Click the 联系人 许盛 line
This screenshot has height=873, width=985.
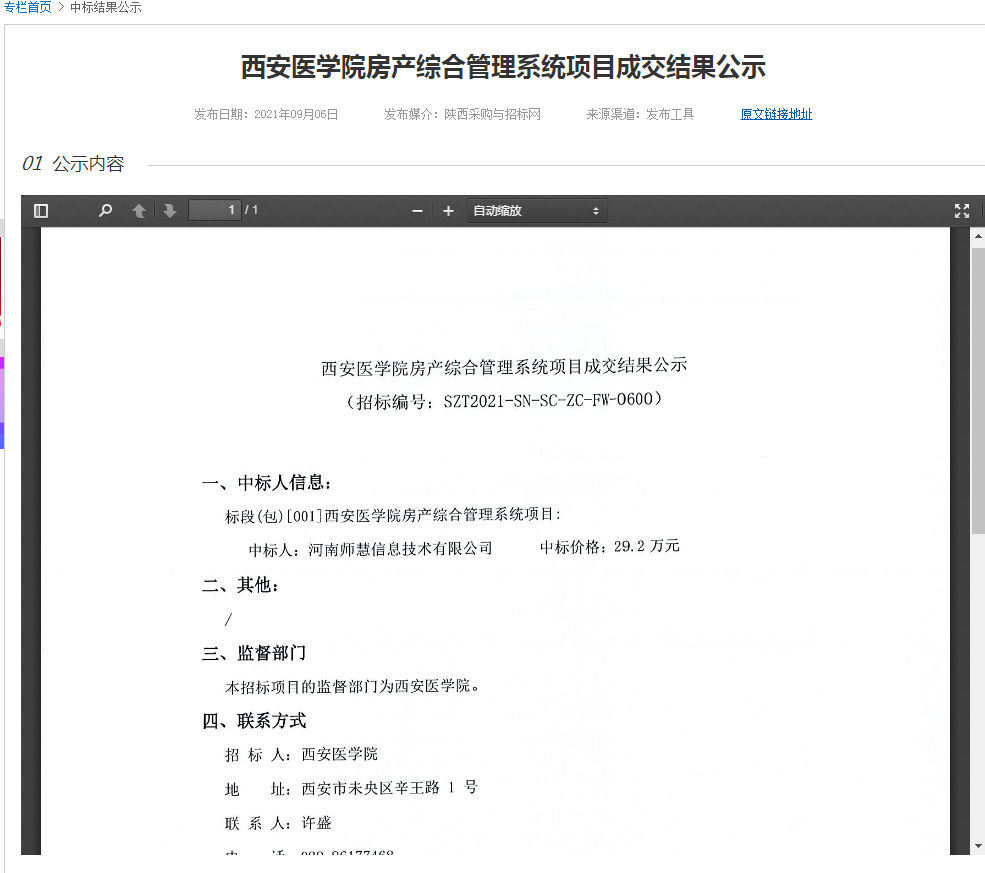tap(278, 823)
